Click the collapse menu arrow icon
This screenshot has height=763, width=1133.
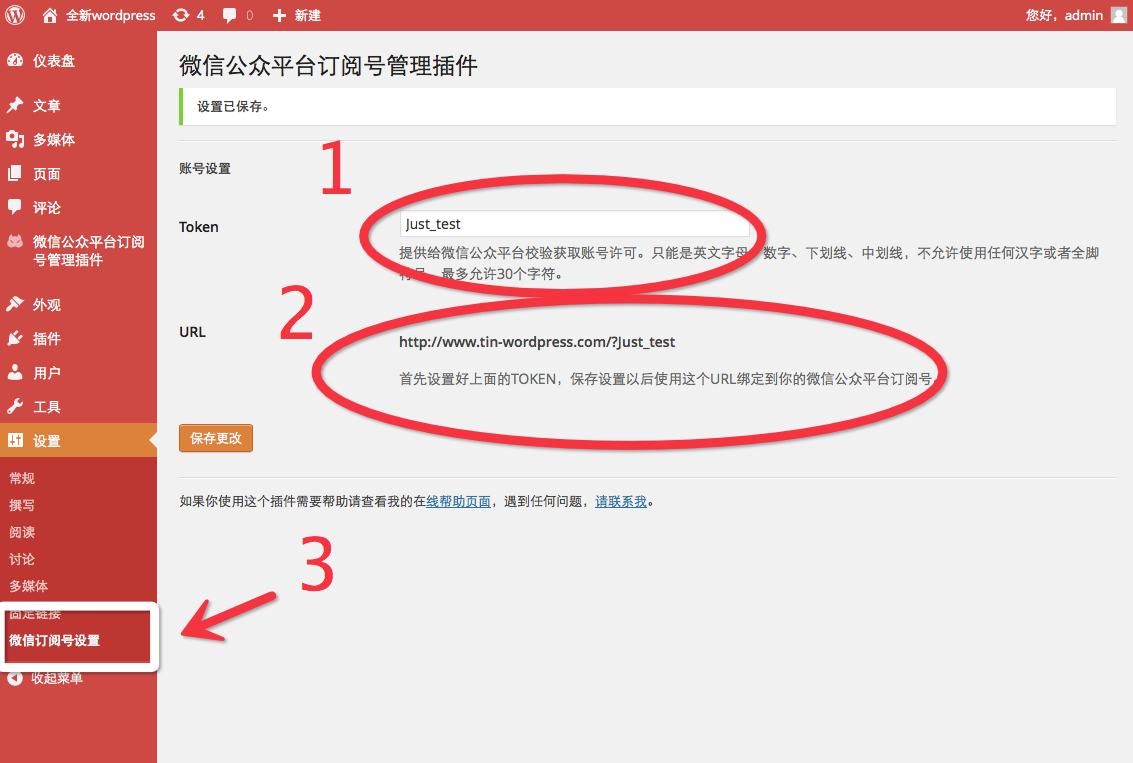click(15, 678)
